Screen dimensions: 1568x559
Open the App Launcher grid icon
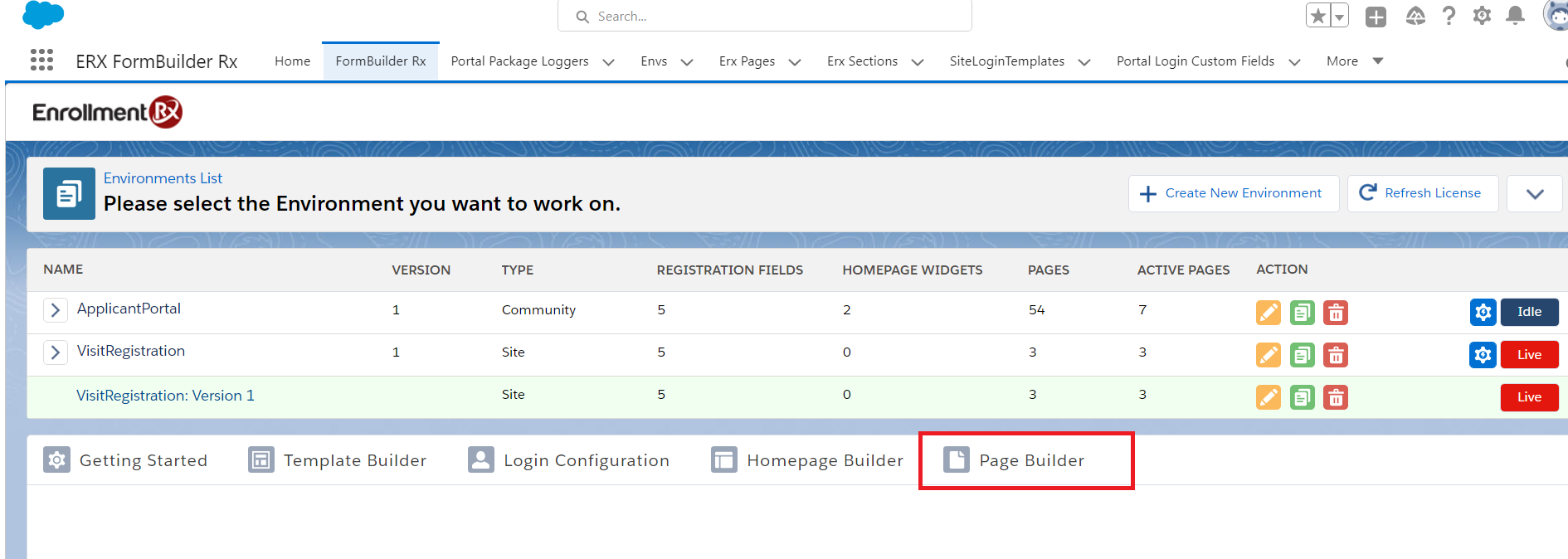pyautogui.click(x=41, y=61)
